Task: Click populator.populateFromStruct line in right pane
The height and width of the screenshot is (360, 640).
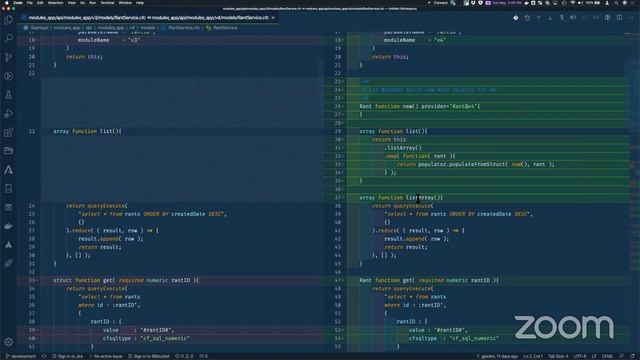Action: pos(476,164)
